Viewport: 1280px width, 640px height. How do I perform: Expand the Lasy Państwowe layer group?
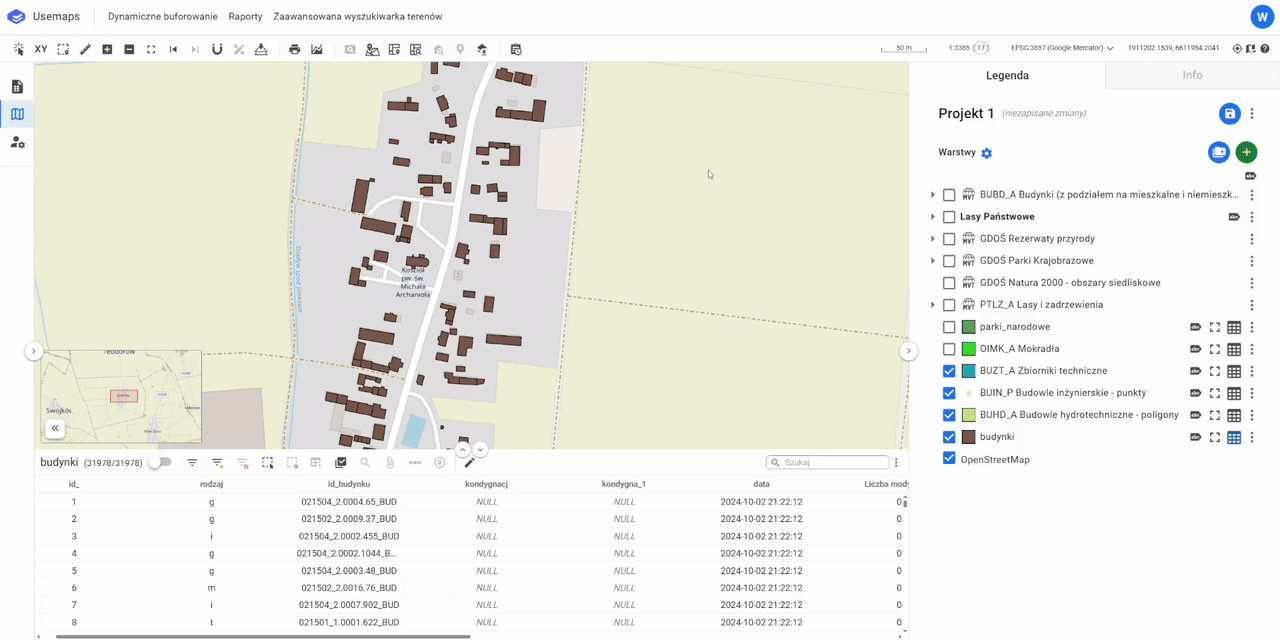click(933, 217)
